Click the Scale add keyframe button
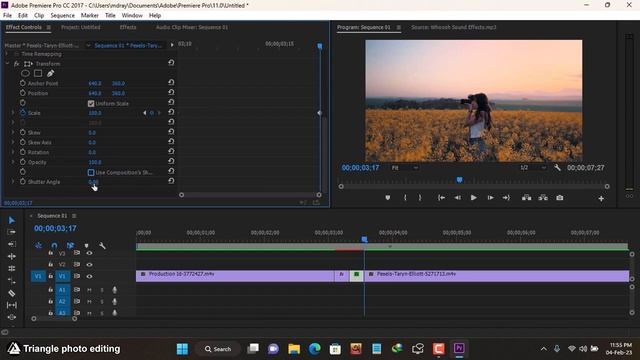The image size is (640, 360). click(152, 113)
